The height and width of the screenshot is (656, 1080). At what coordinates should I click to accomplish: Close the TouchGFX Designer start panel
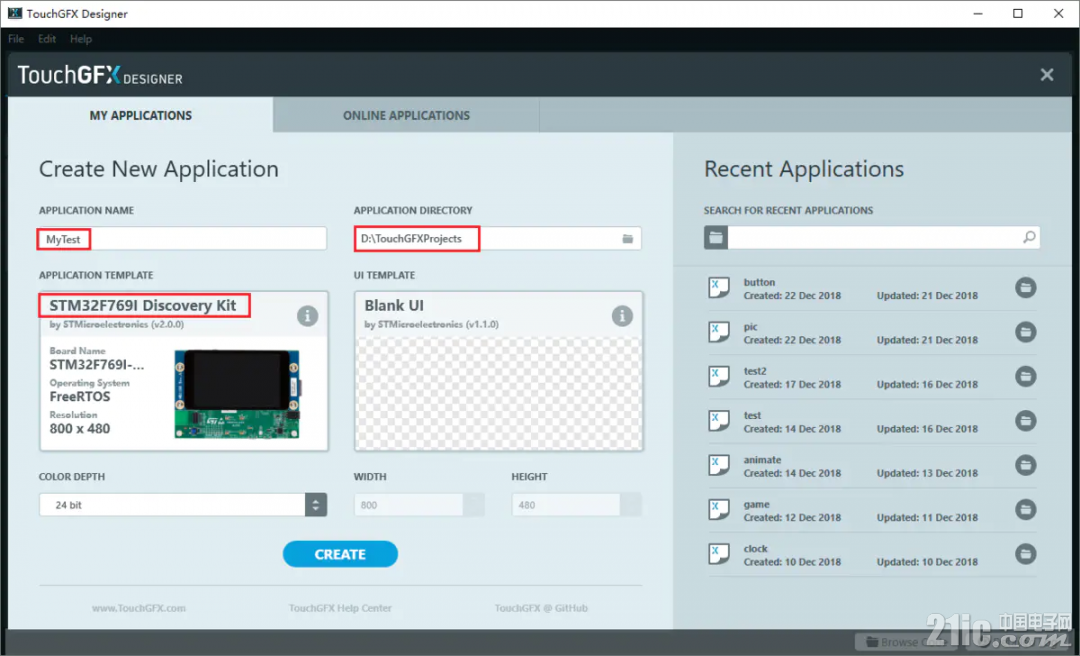point(1046,74)
